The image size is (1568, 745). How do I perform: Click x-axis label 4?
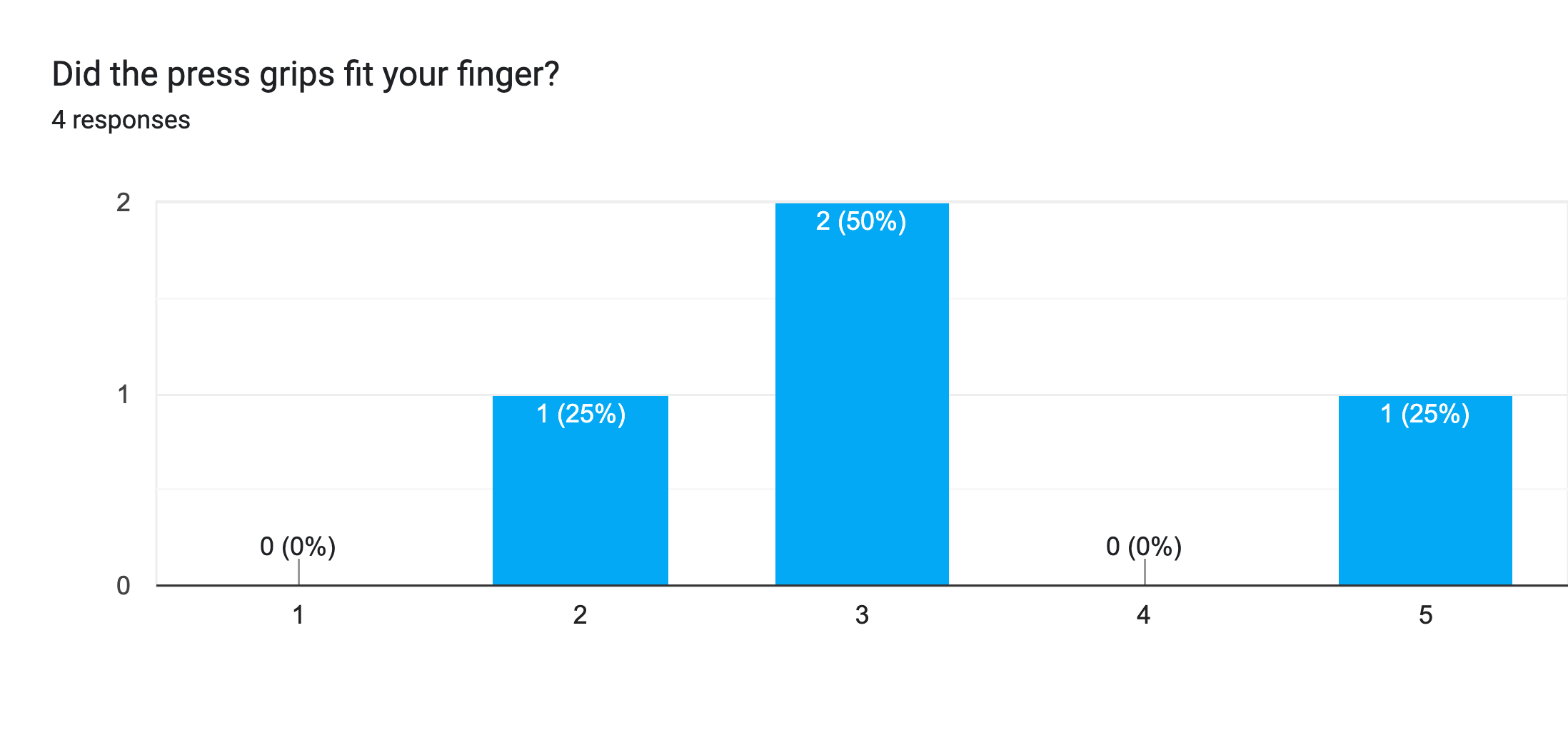click(x=1143, y=615)
